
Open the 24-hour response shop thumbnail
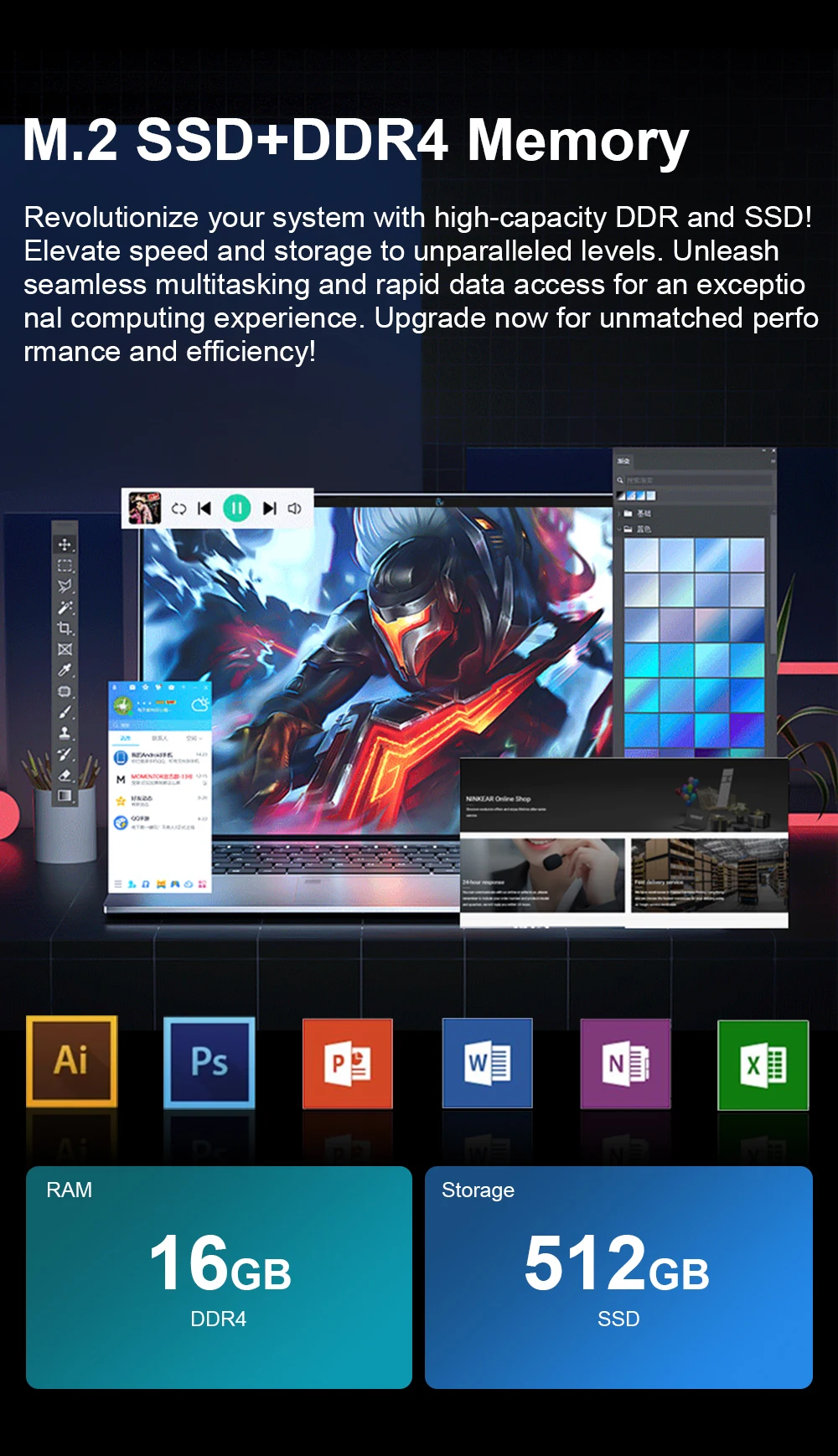(x=543, y=876)
